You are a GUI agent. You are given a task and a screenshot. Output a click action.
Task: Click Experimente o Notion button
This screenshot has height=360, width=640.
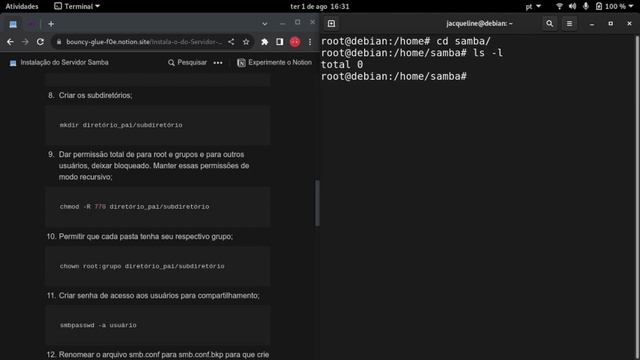[275, 62]
